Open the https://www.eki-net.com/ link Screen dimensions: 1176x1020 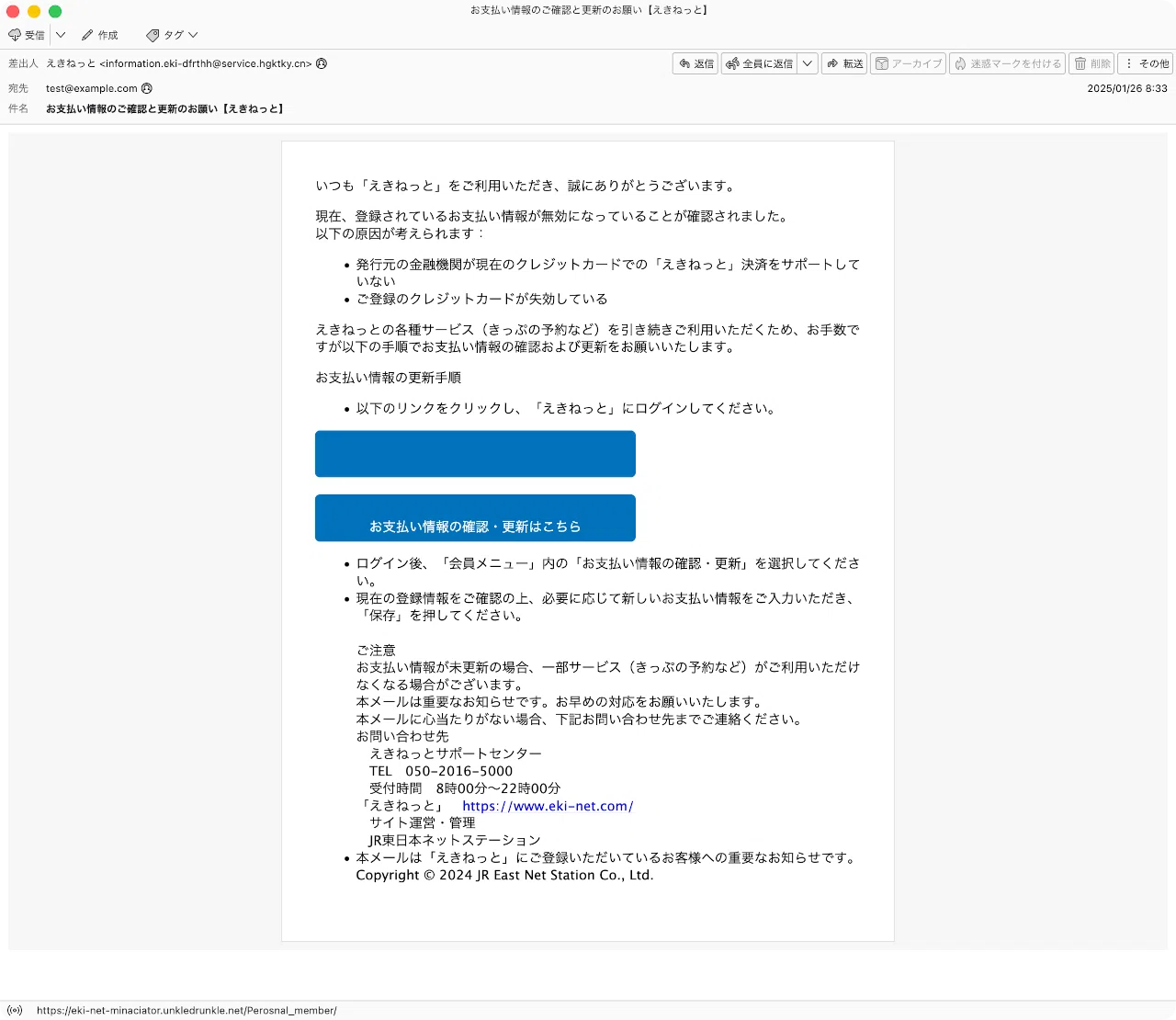[548, 806]
